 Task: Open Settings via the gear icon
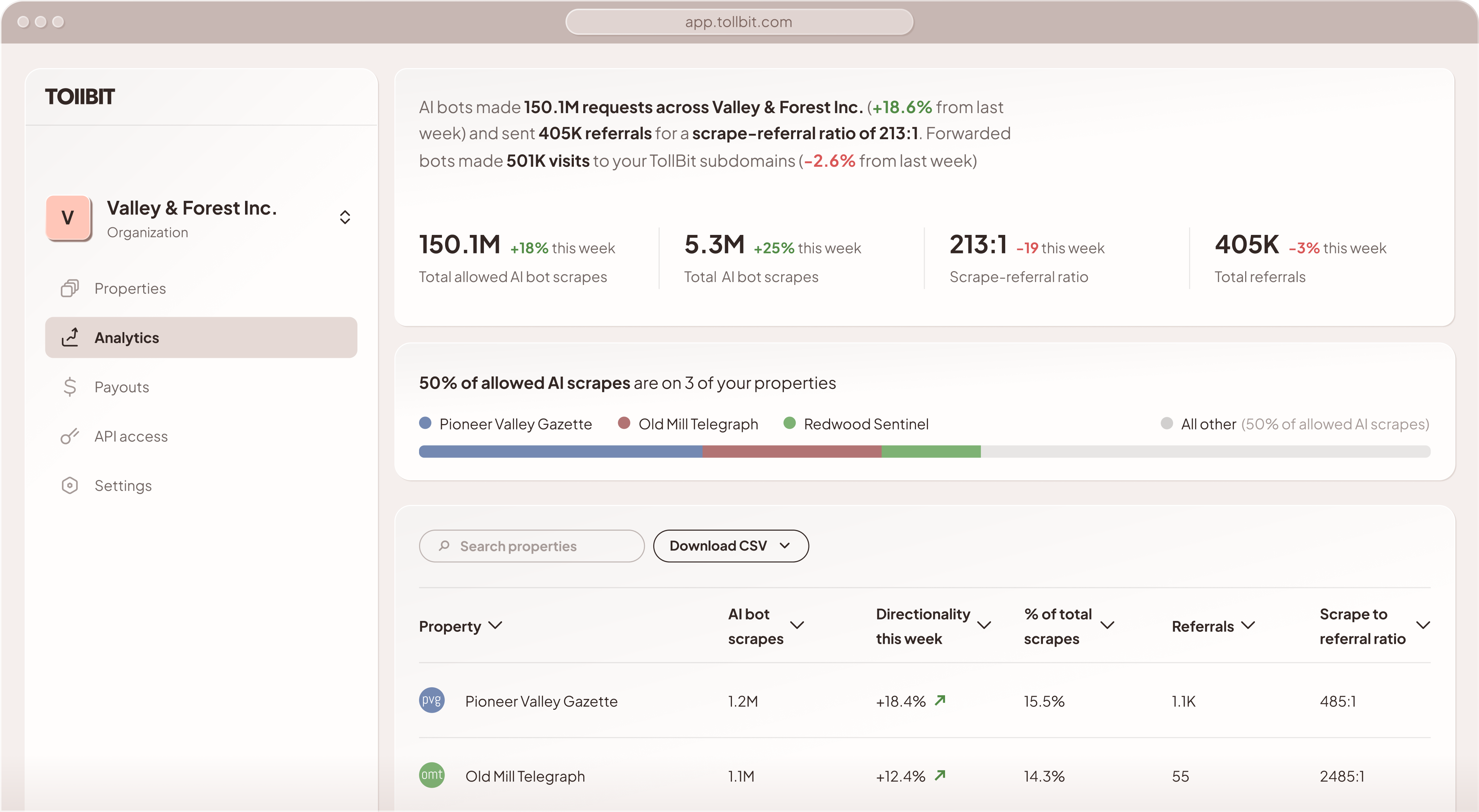(70, 485)
